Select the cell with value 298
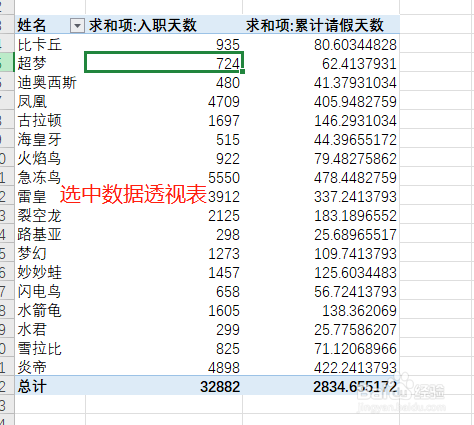Image resolution: width=474 pixels, height=425 pixels. click(164, 234)
